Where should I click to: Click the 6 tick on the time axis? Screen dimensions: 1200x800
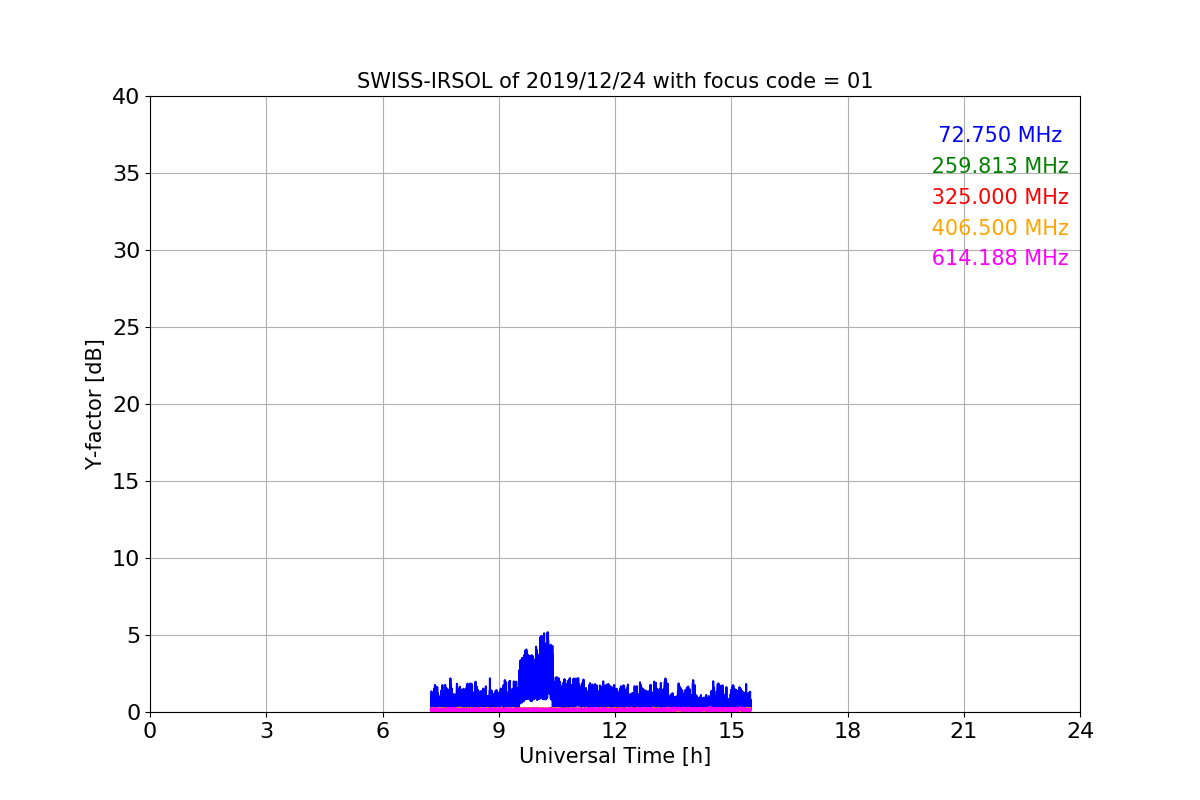tap(383, 731)
